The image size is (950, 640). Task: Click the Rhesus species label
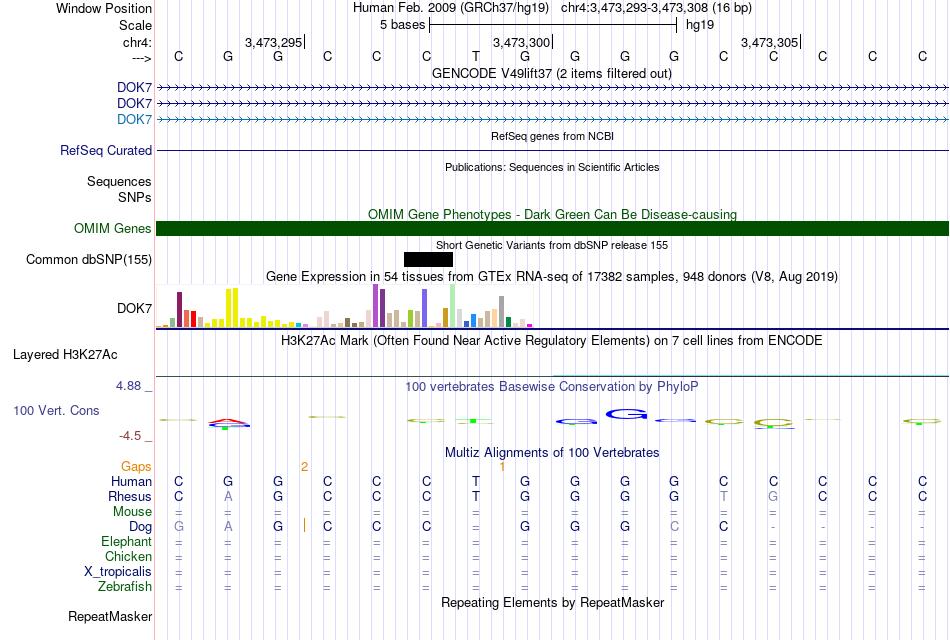tap(130, 496)
